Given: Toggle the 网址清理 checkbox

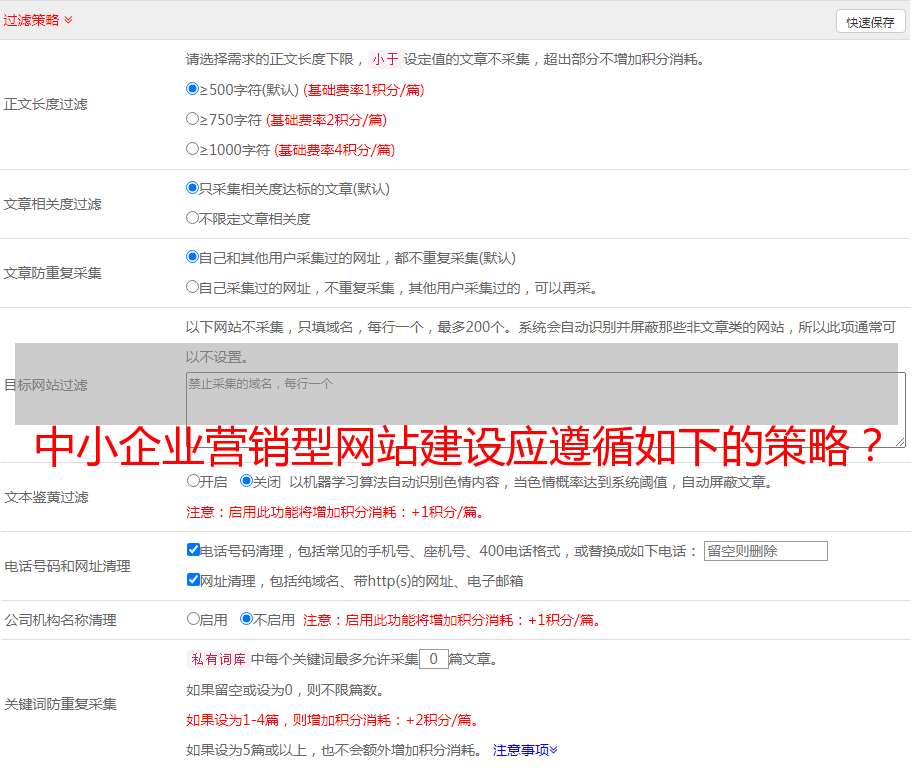Looking at the screenshot, I should [194, 580].
